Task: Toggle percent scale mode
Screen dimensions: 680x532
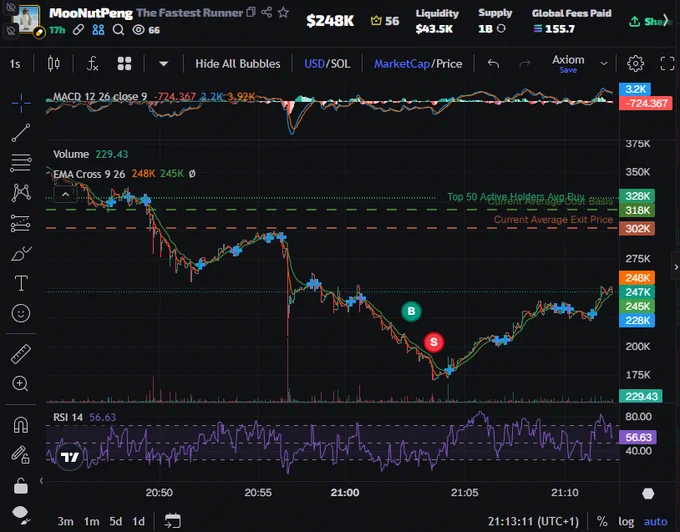Action: 602,521
